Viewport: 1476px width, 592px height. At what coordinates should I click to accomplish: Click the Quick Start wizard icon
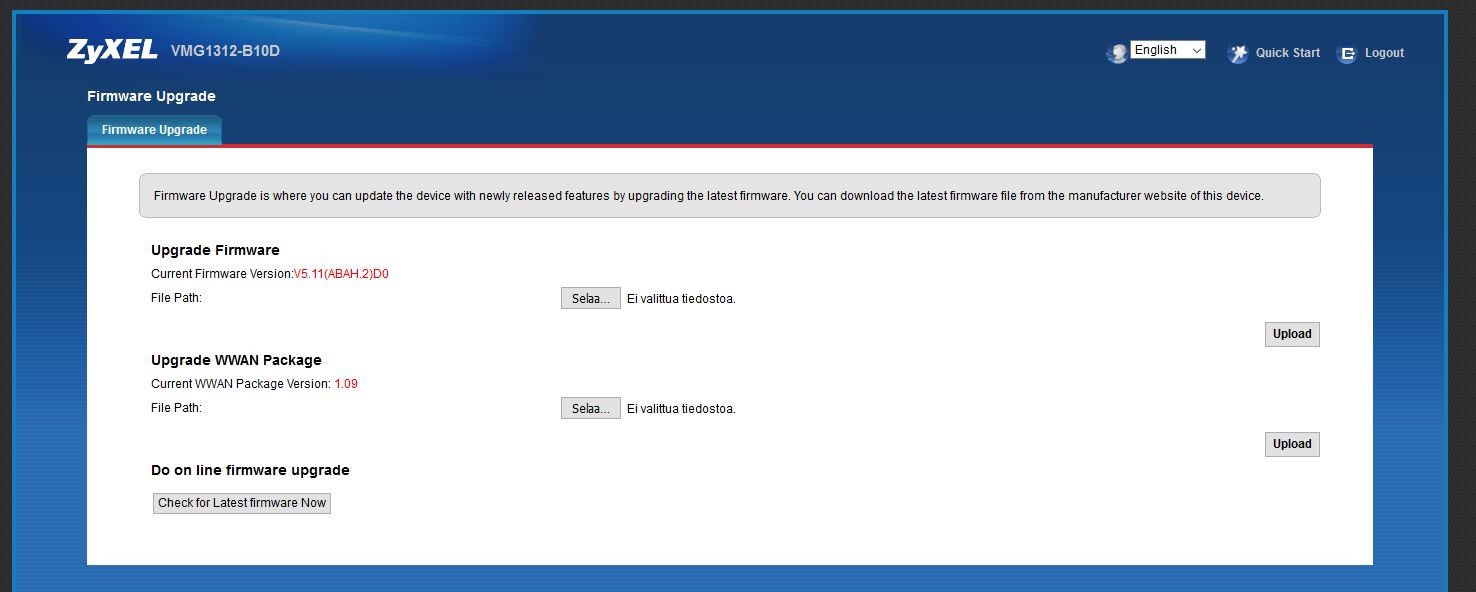point(1238,53)
